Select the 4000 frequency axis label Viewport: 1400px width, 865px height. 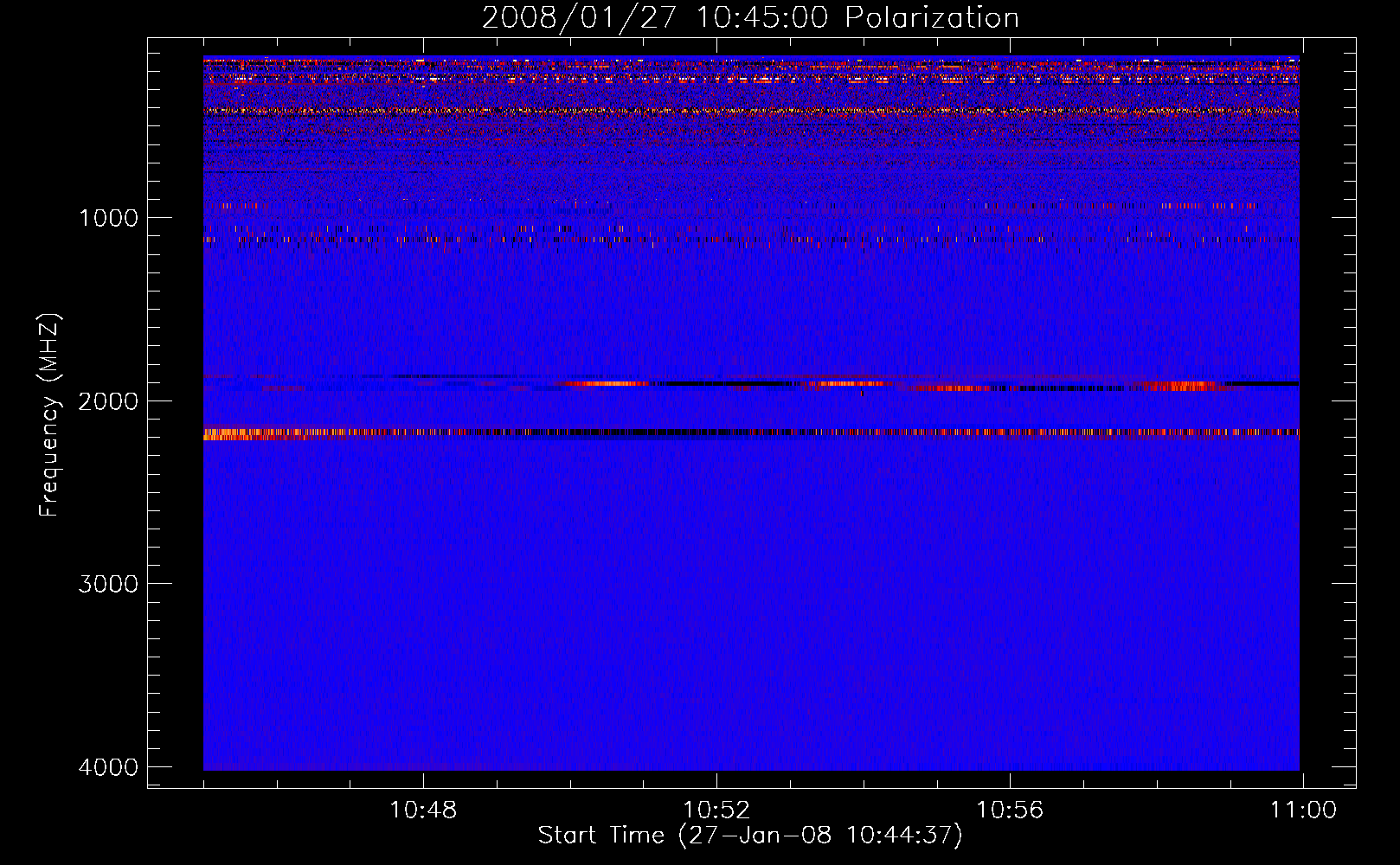pyautogui.click(x=108, y=767)
